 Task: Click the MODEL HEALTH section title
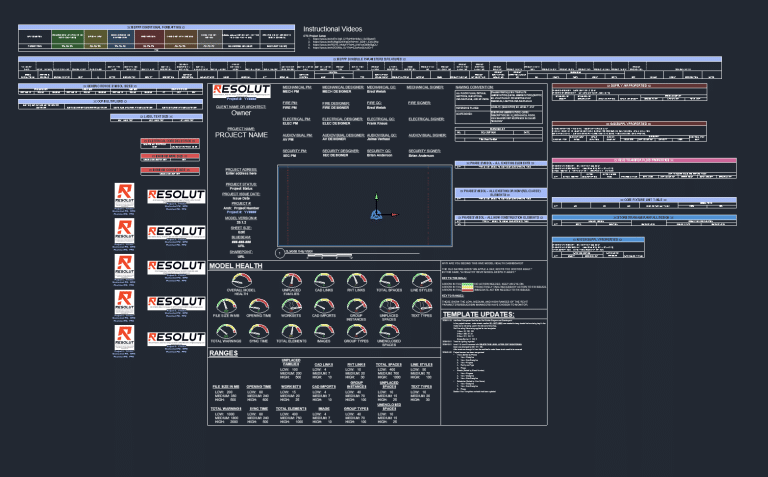coord(236,266)
